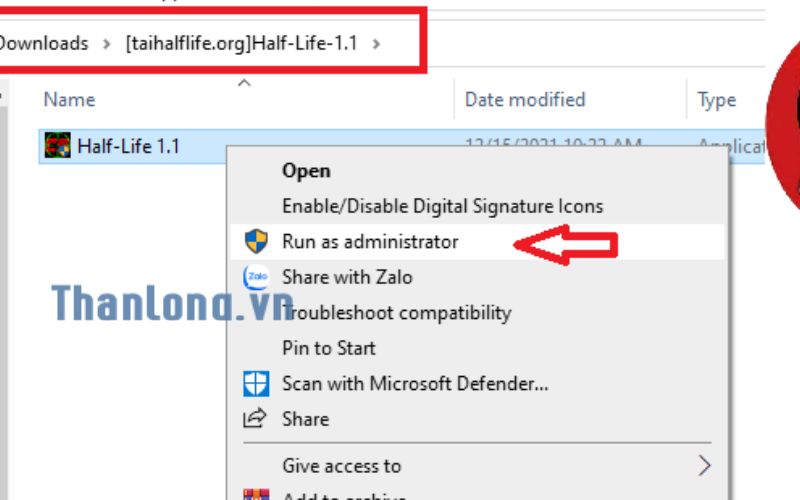Click the WinRAR icon beside Add to archive
Viewport: 800px width, 500px height.
(x=257, y=495)
